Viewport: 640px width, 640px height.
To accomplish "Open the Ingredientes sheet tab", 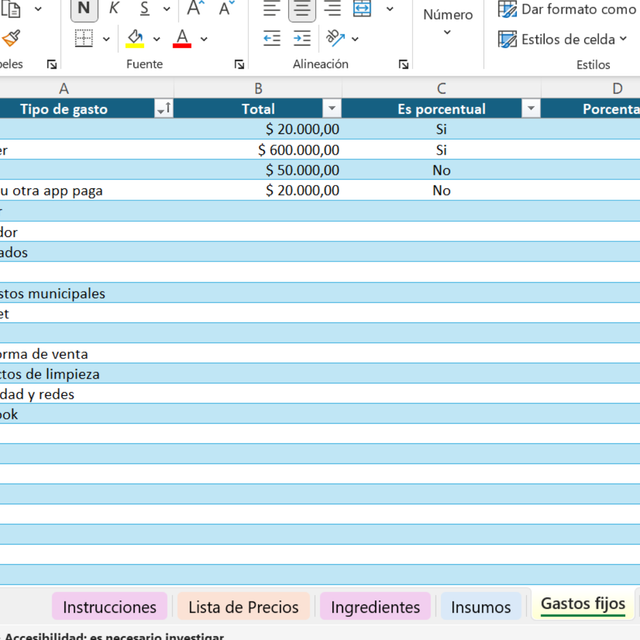I will tap(375, 607).
